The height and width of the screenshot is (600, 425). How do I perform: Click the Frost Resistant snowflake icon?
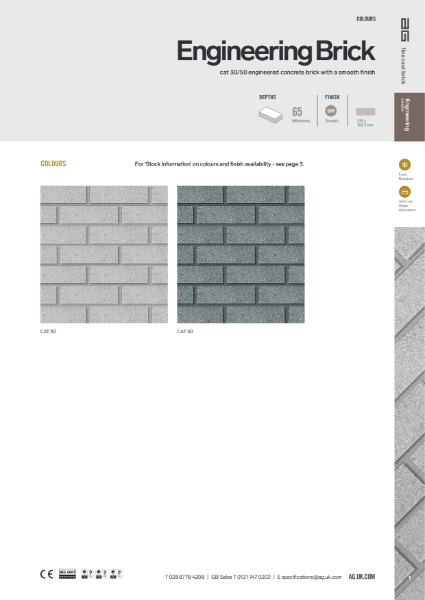pos(404,165)
